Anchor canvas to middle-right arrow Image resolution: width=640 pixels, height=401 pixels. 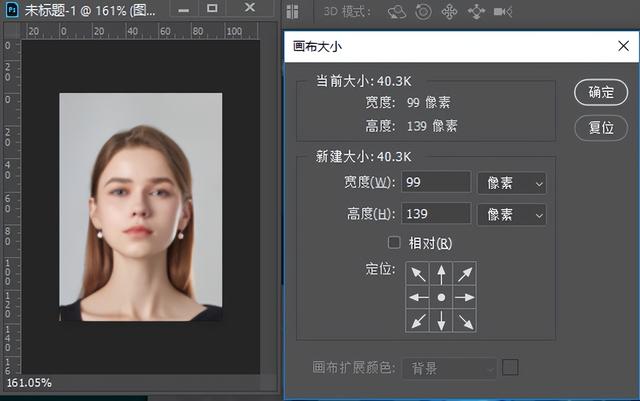tap(464, 297)
